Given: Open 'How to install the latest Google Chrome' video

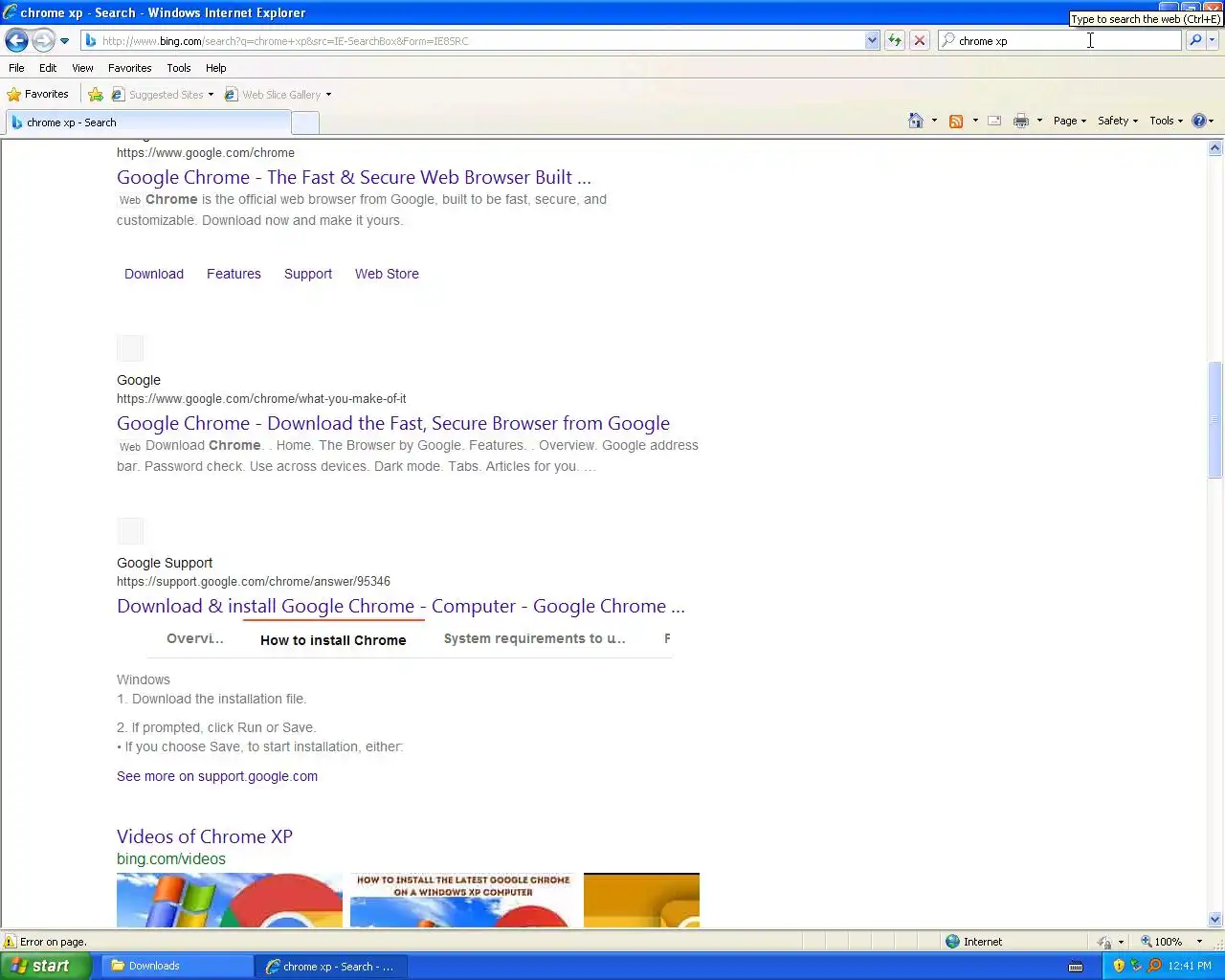Looking at the screenshot, I should tap(463, 900).
